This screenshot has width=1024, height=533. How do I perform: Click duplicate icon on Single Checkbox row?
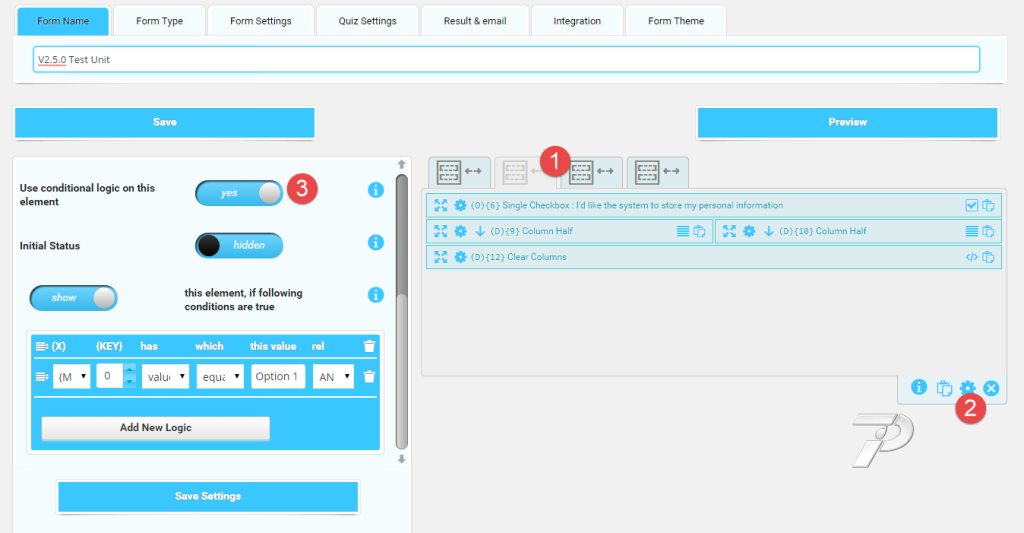pyautogui.click(x=988, y=206)
